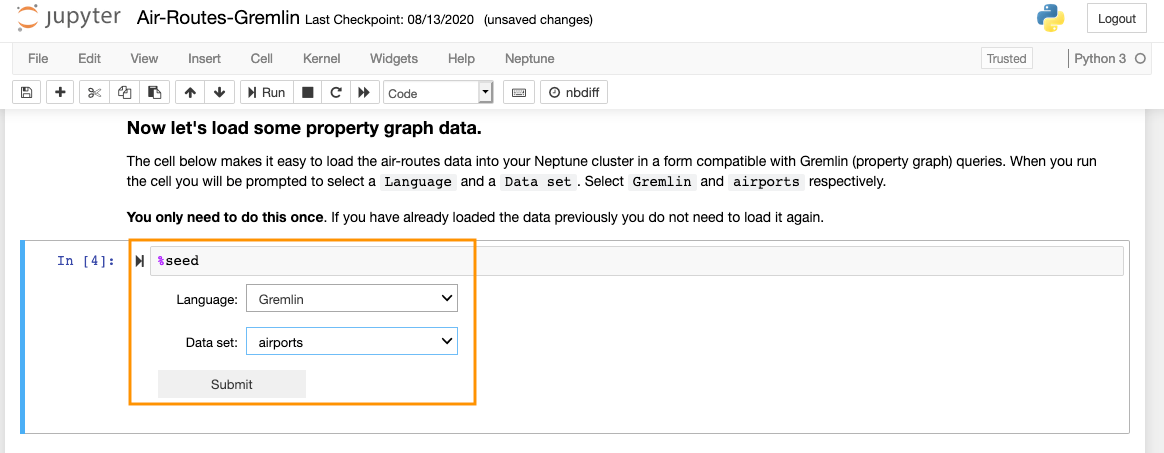Click into the %seed code cell
This screenshot has height=453, width=1164.
pos(636,261)
